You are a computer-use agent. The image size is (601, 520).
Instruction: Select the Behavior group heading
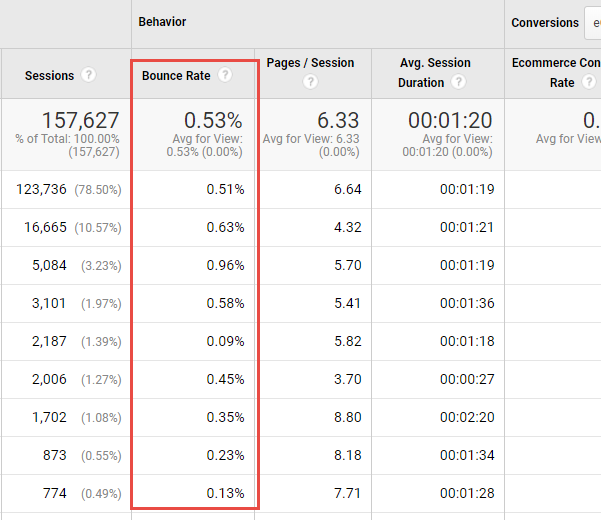[x=162, y=22]
